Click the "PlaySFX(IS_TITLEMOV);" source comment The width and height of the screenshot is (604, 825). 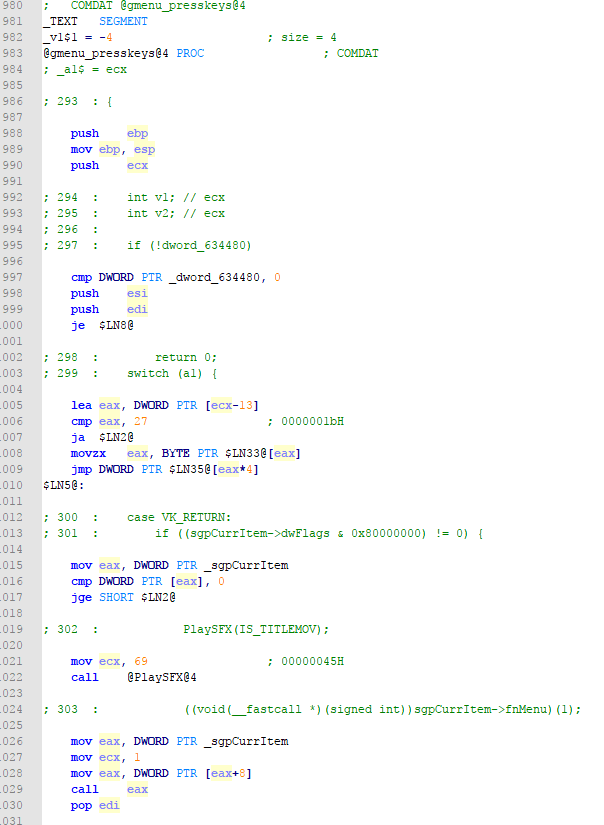click(x=256, y=629)
